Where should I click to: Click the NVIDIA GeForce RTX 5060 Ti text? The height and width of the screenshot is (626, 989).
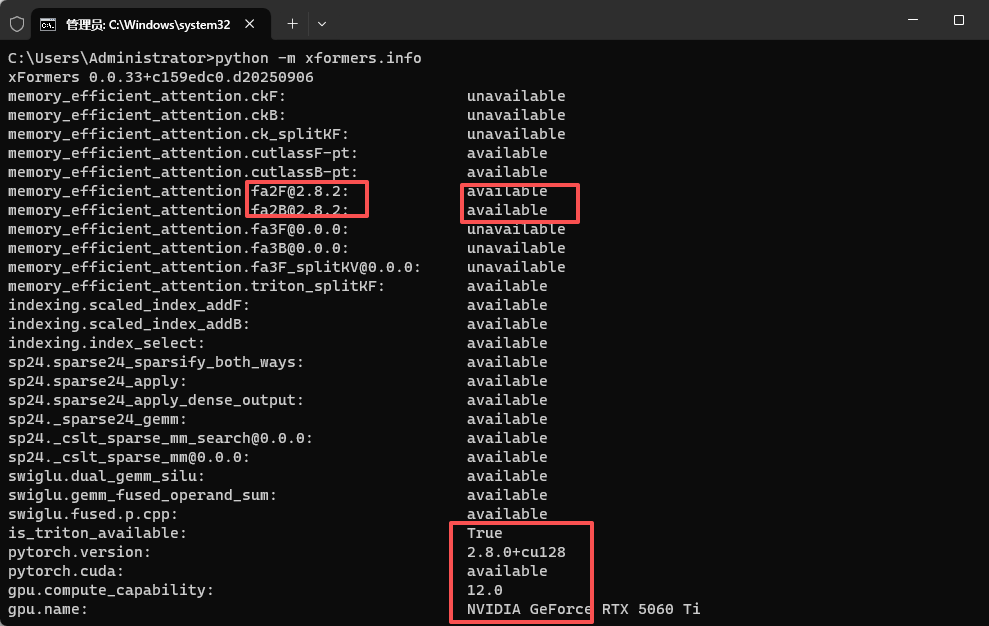pos(583,609)
